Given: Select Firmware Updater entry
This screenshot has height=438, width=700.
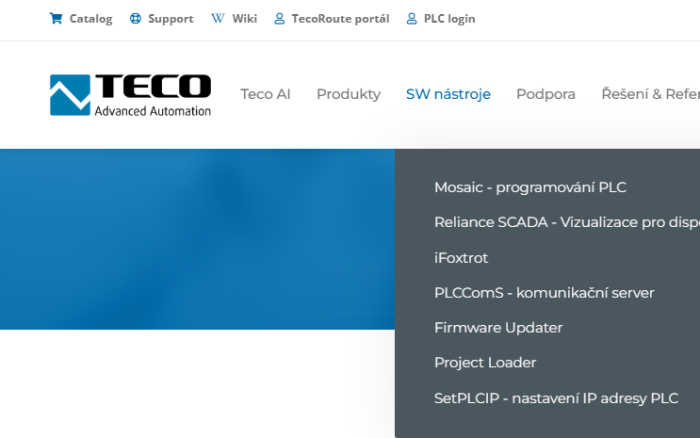Looking at the screenshot, I should [498, 328].
